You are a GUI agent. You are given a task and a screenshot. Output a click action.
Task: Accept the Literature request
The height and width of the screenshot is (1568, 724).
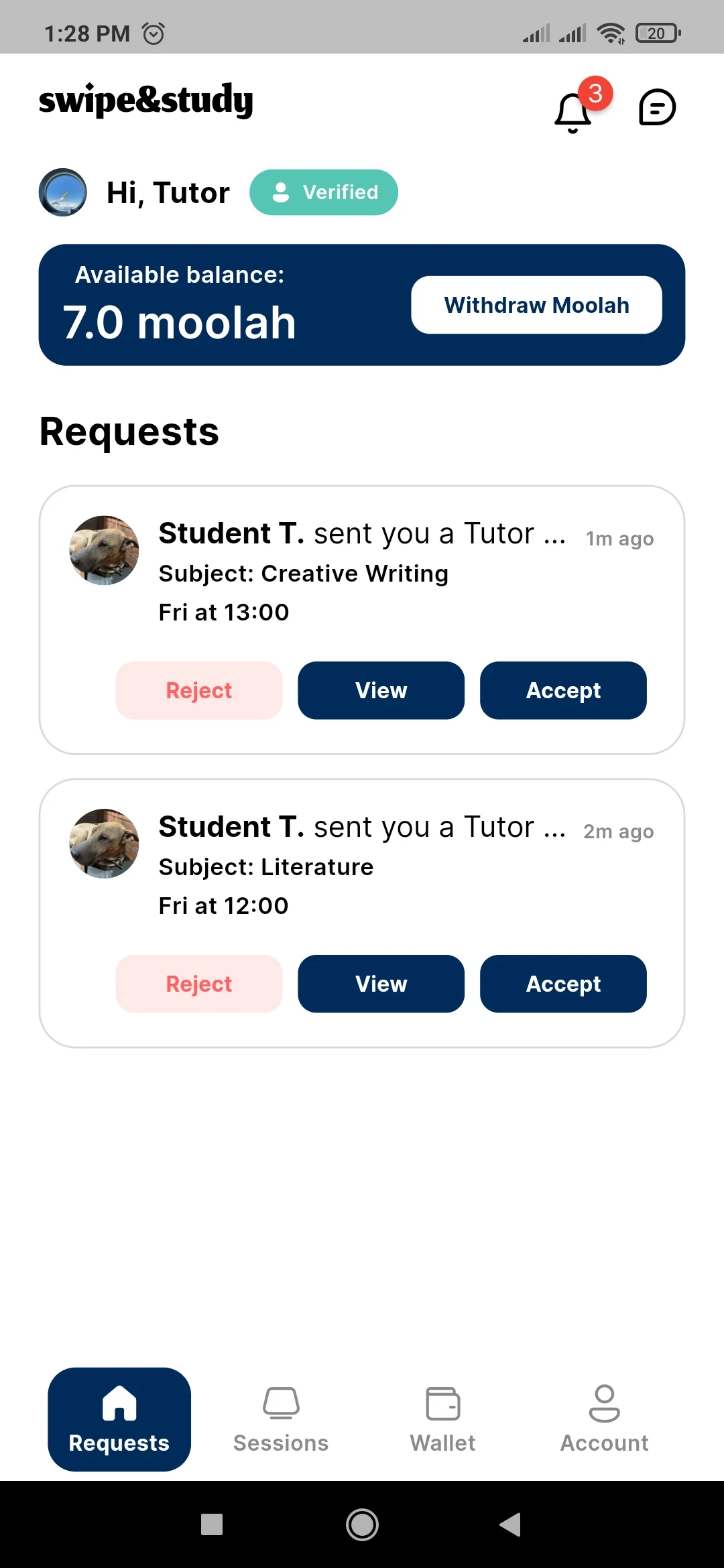[563, 984]
